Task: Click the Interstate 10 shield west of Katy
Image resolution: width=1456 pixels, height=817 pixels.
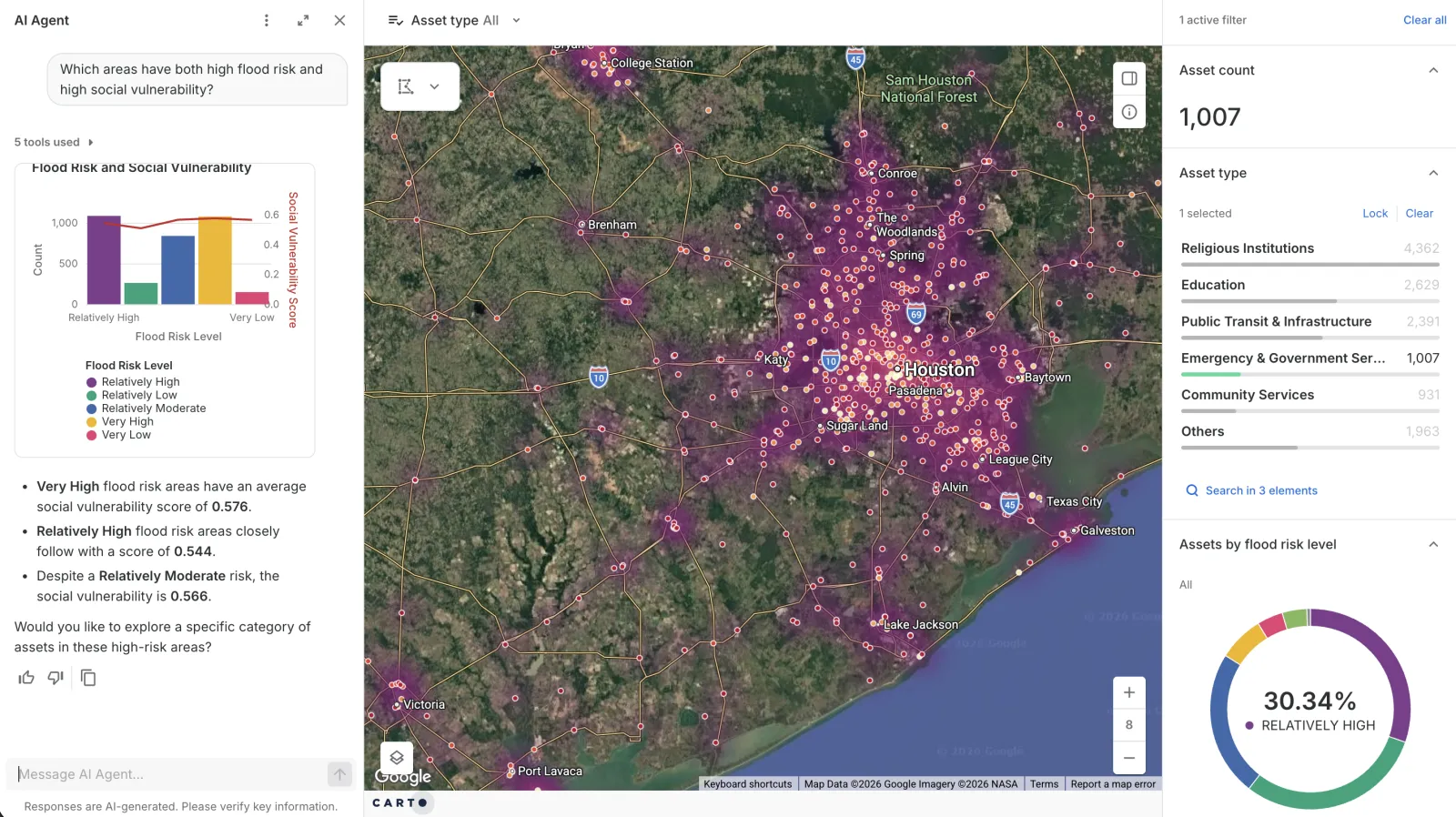Action: pos(598,377)
